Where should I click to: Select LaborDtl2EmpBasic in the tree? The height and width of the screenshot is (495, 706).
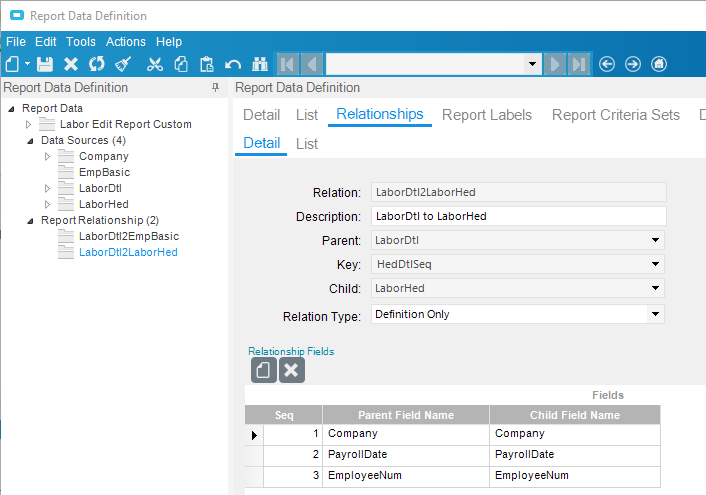129,236
